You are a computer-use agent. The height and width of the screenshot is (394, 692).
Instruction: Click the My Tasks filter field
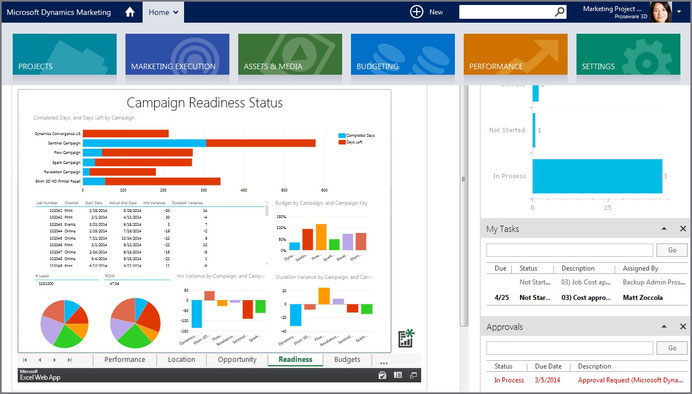(569, 250)
